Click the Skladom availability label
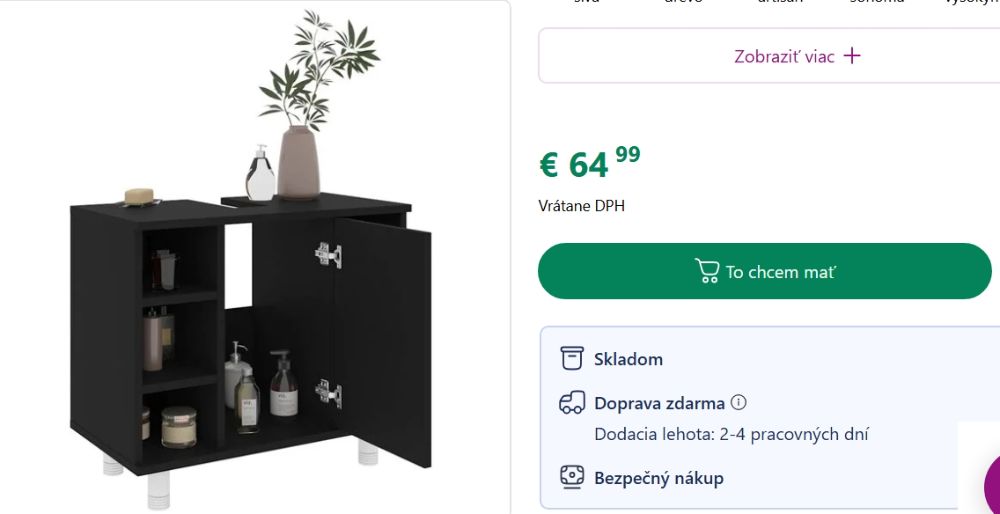 click(628, 359)
